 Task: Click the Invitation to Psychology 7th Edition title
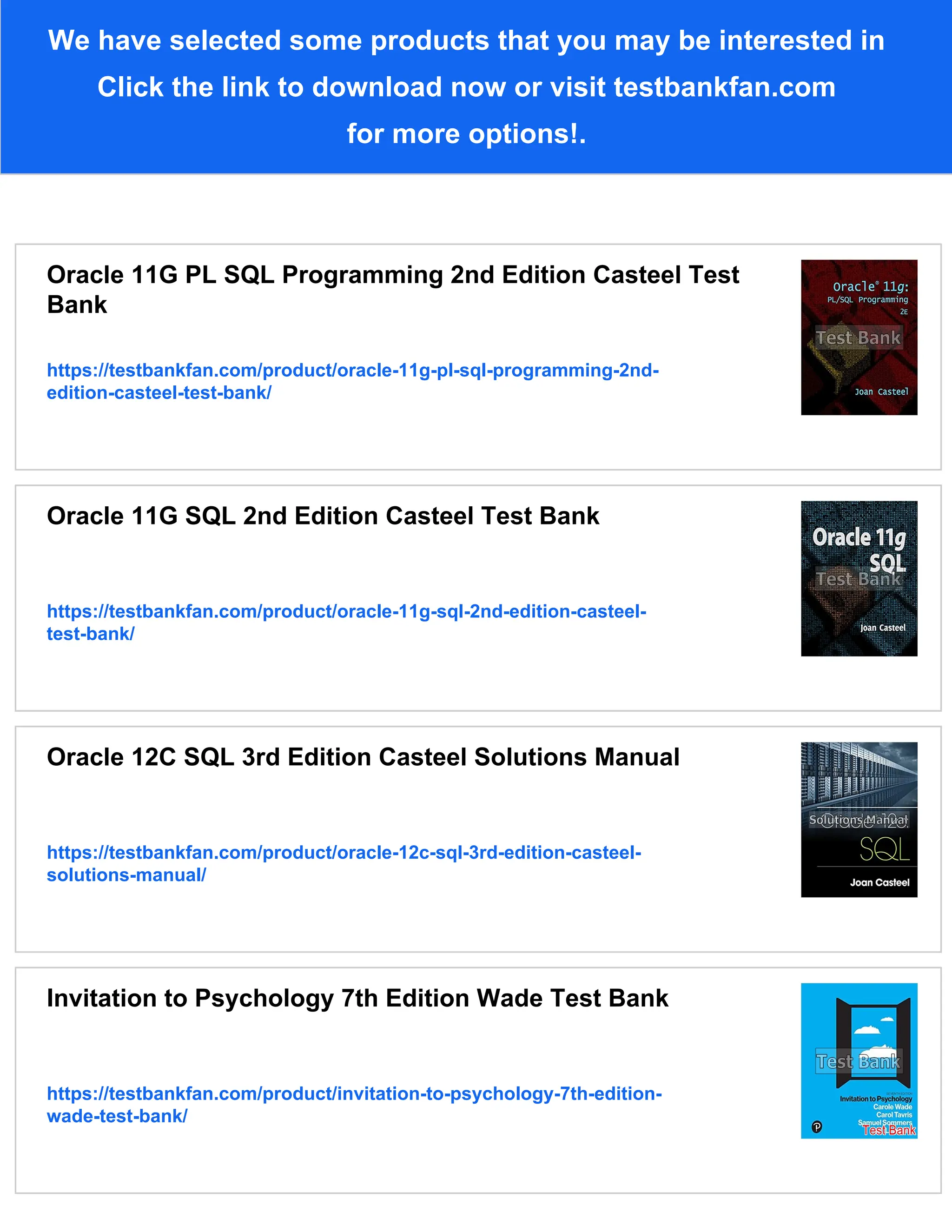click(x=357, y=999)
